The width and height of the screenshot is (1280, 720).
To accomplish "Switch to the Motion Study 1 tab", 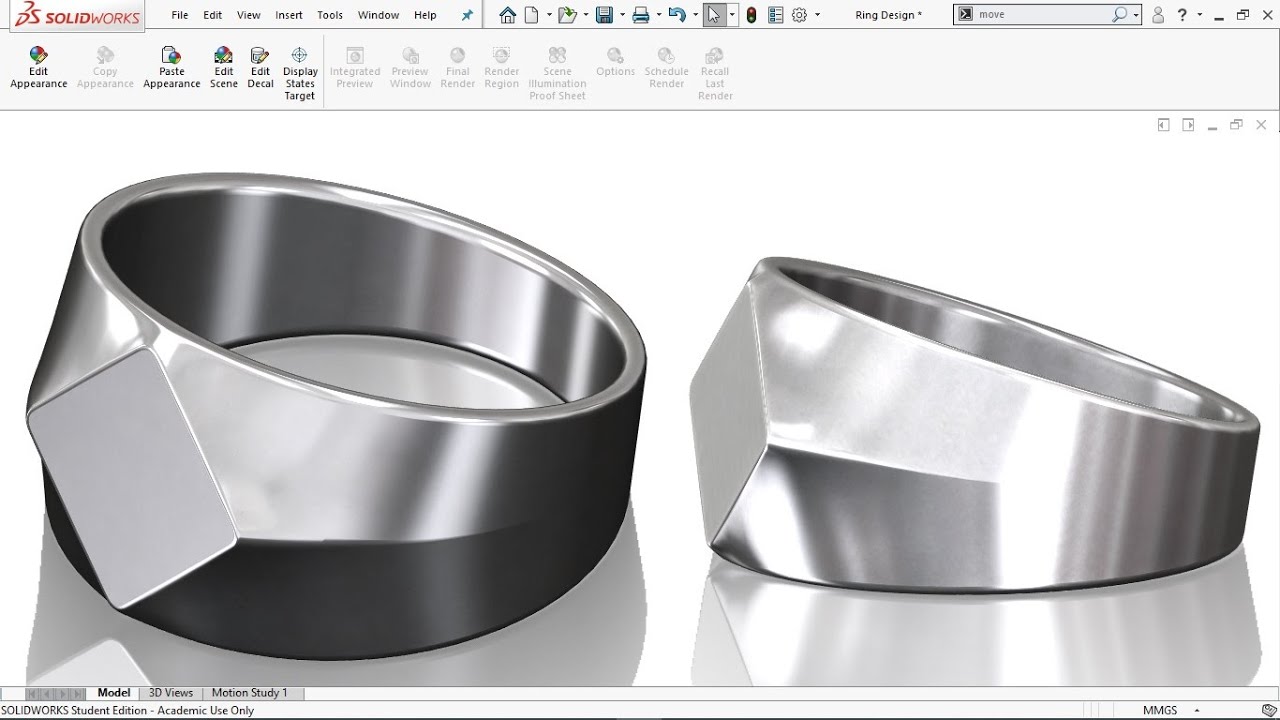I will 249,692.
